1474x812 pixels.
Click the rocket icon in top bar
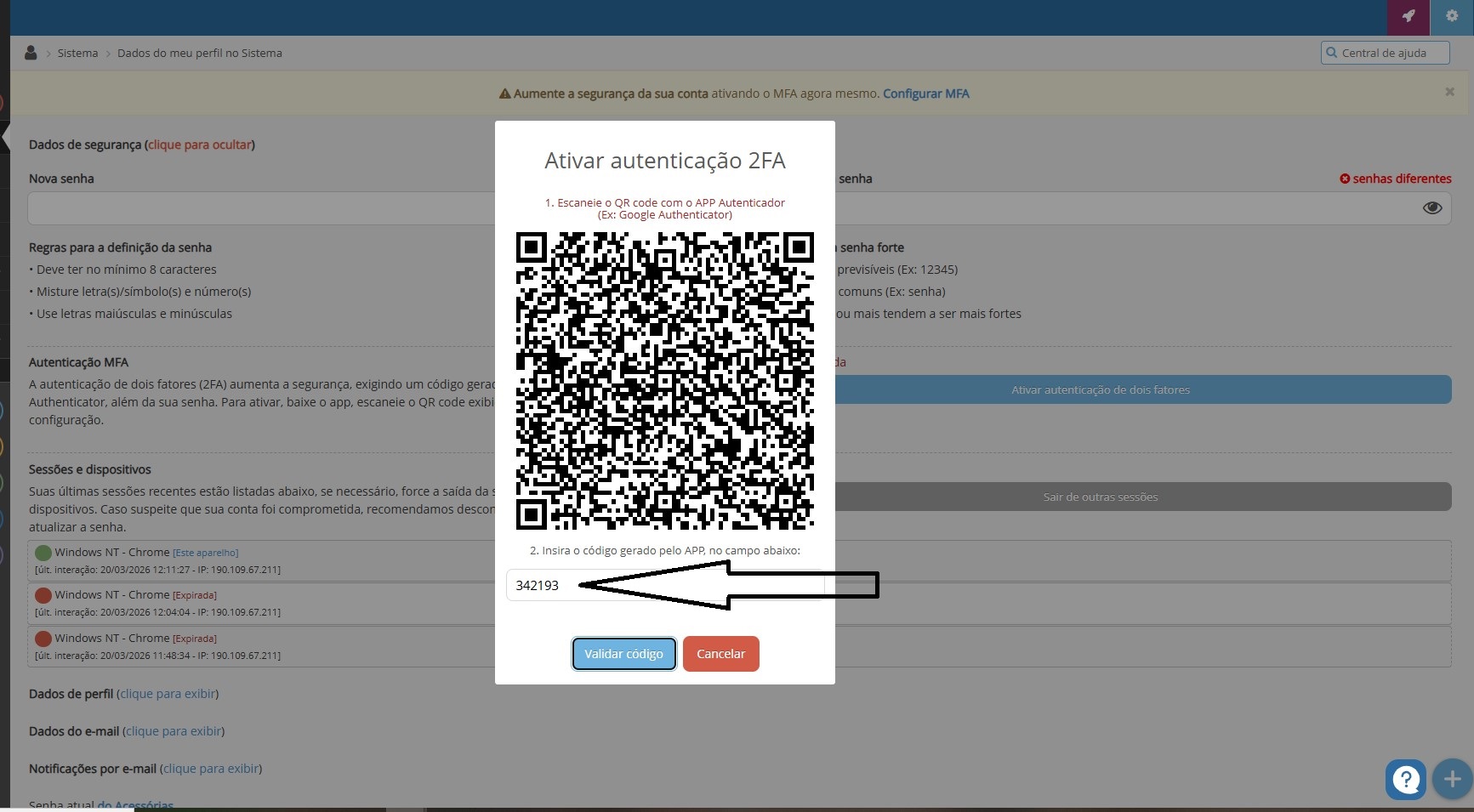pyautogui.click(x=1409, y=16)
